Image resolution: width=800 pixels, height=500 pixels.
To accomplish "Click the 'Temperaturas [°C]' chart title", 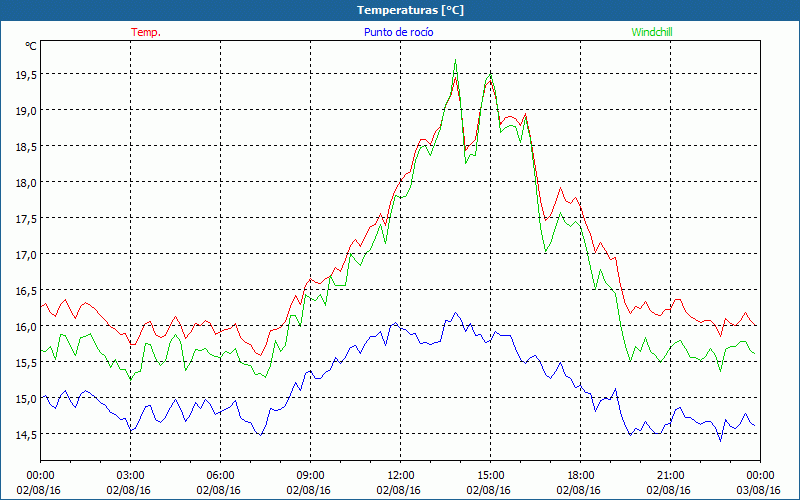I will [x=410, y=10].
